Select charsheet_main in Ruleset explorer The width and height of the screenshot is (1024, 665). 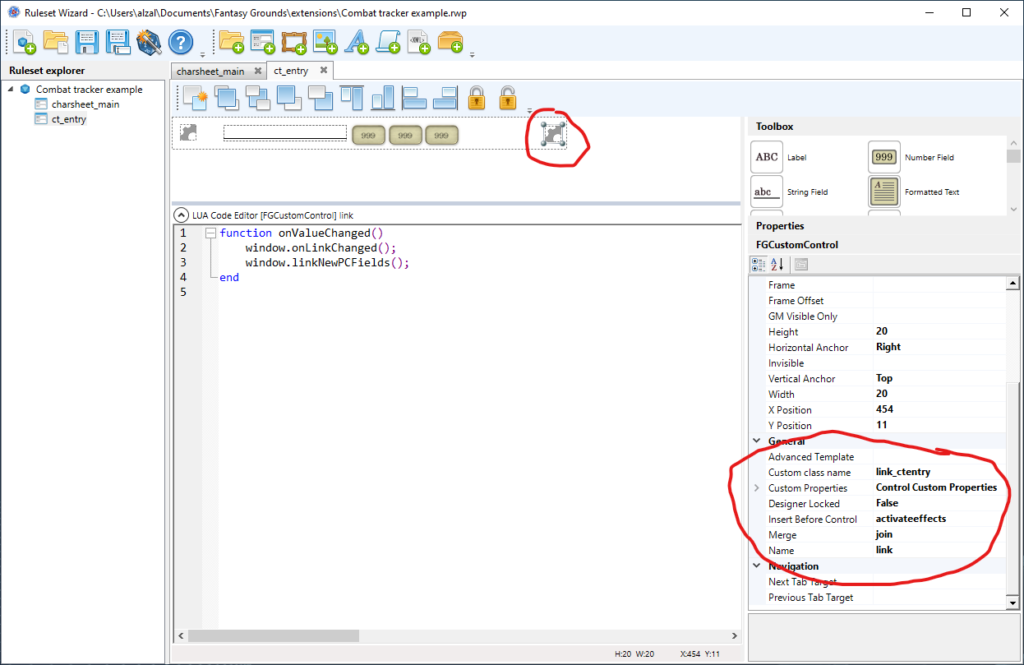click(85, 104)
